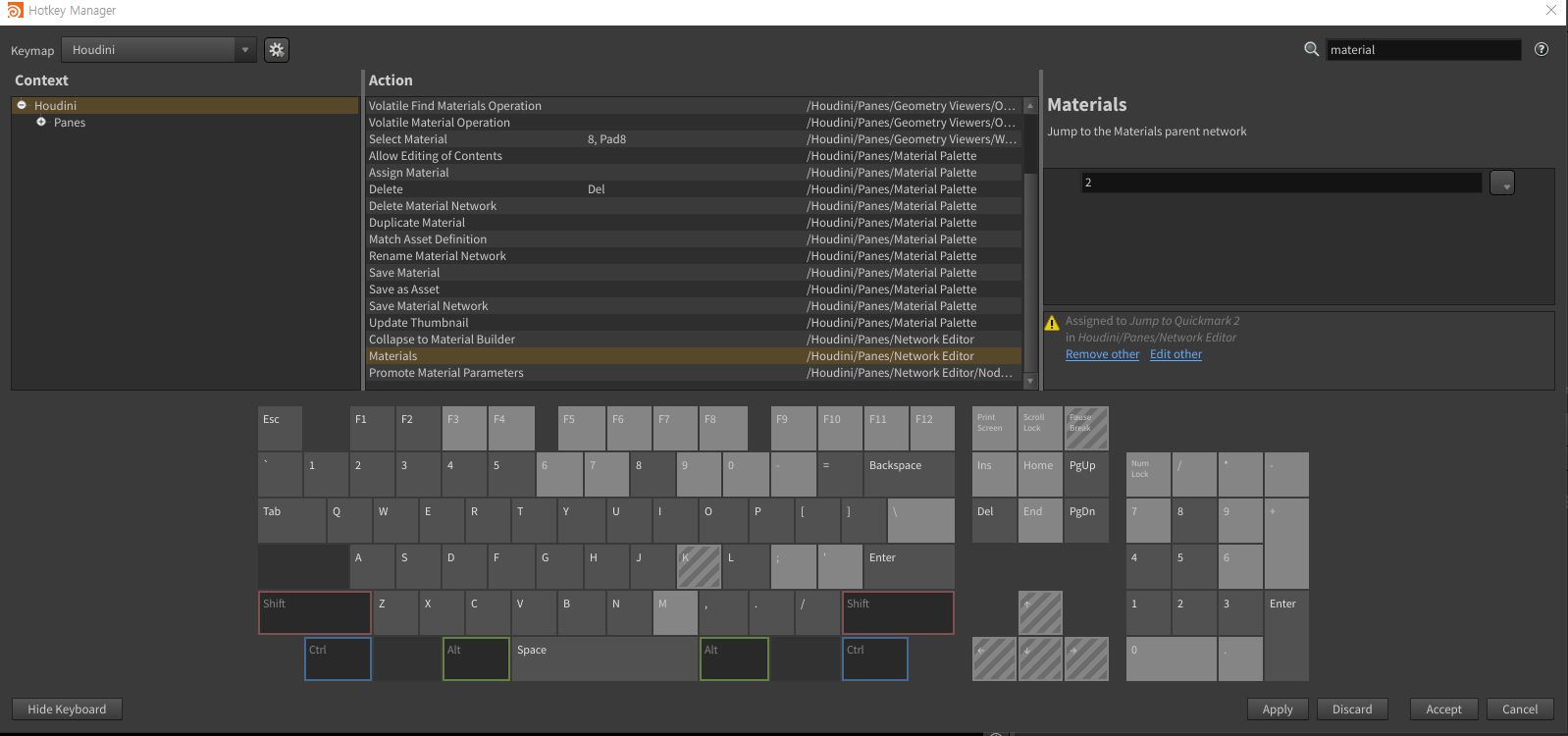Click the warning icon beside Assigned to
1568x736 pixels.
coord(1052,323)
